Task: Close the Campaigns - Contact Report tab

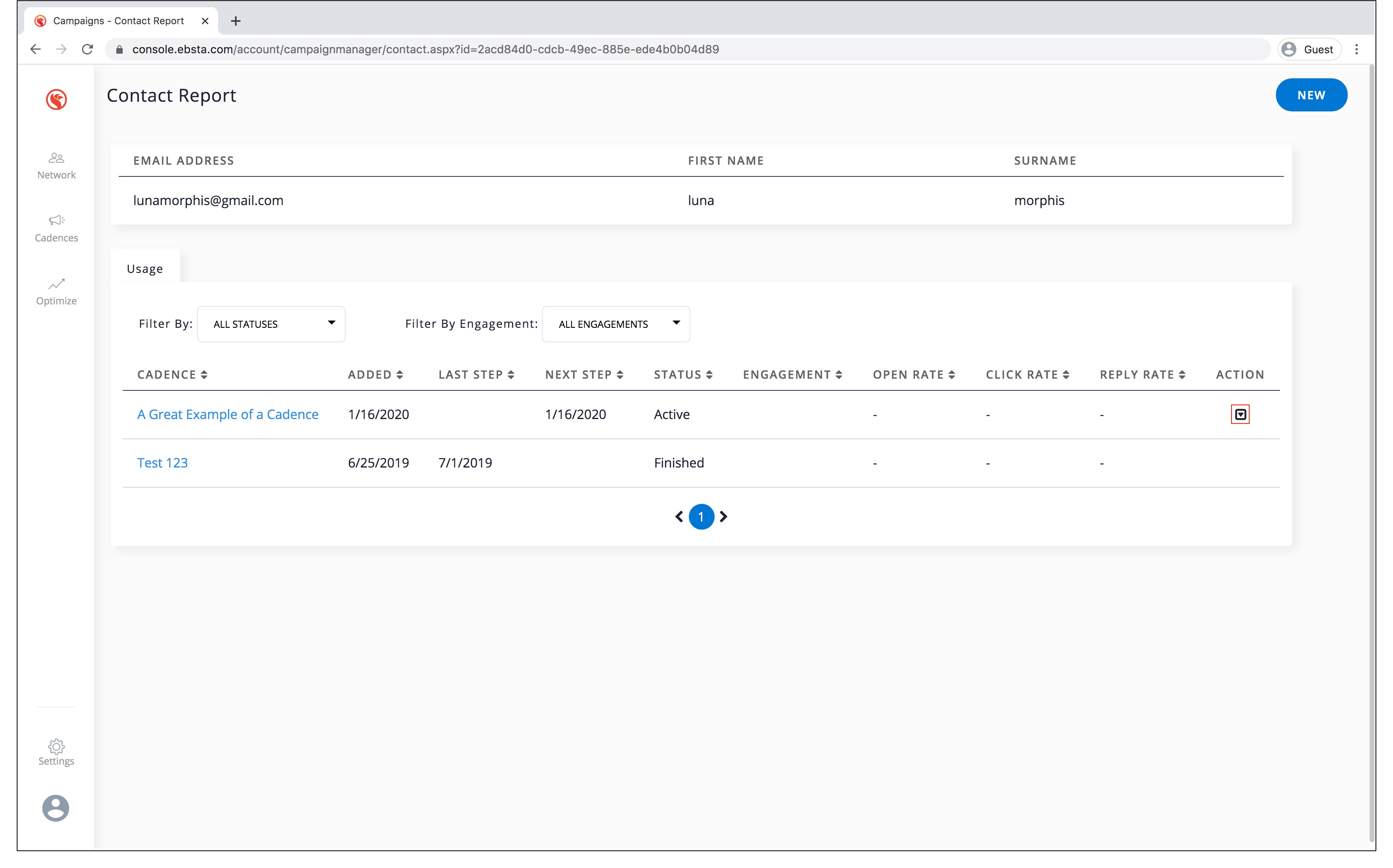Action: point(205,21)
